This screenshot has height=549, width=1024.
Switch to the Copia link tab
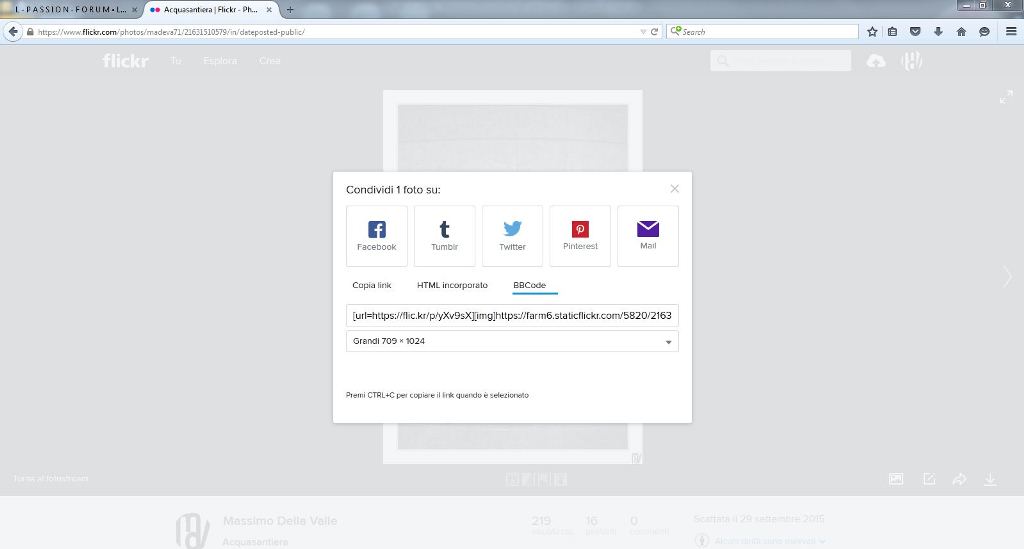tap(372, 286)
